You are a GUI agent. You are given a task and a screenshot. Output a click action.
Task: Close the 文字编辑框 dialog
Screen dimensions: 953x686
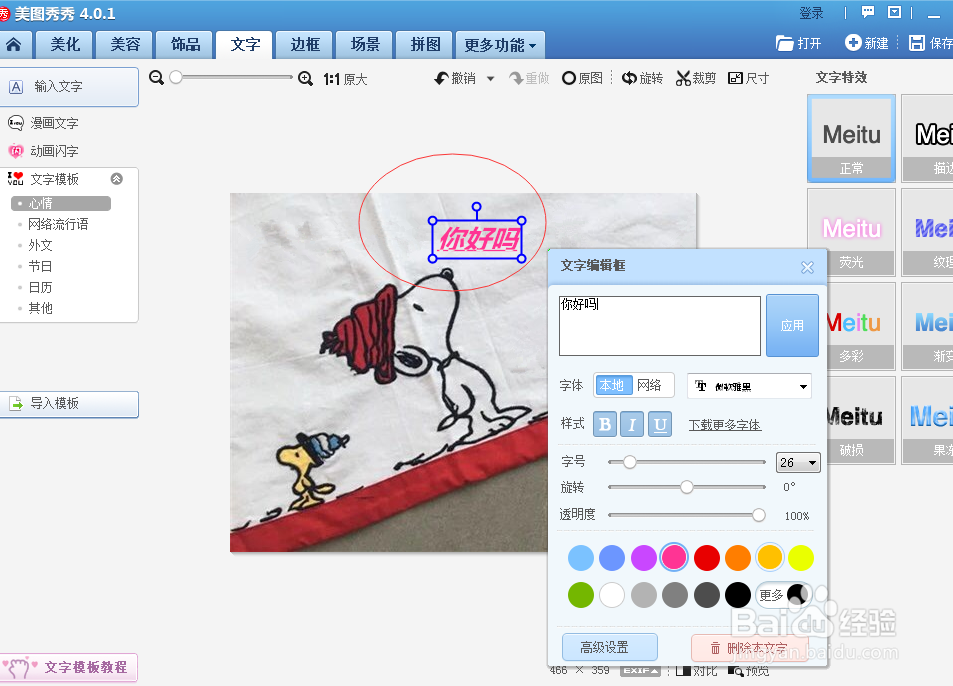pyautogui.click(x=807, y=267)
